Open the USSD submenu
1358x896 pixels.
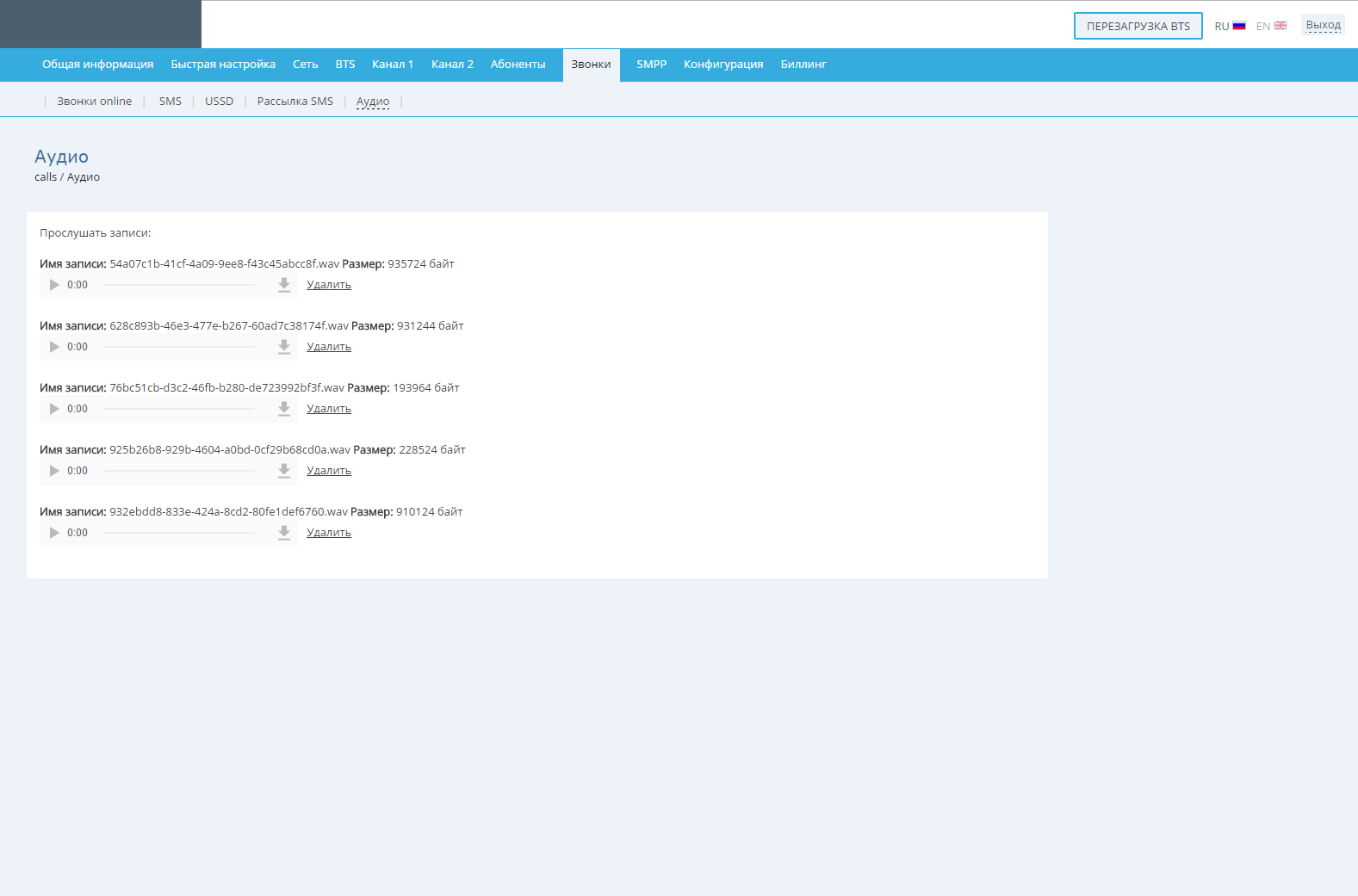pyautogui.click(x=219, y=102)
